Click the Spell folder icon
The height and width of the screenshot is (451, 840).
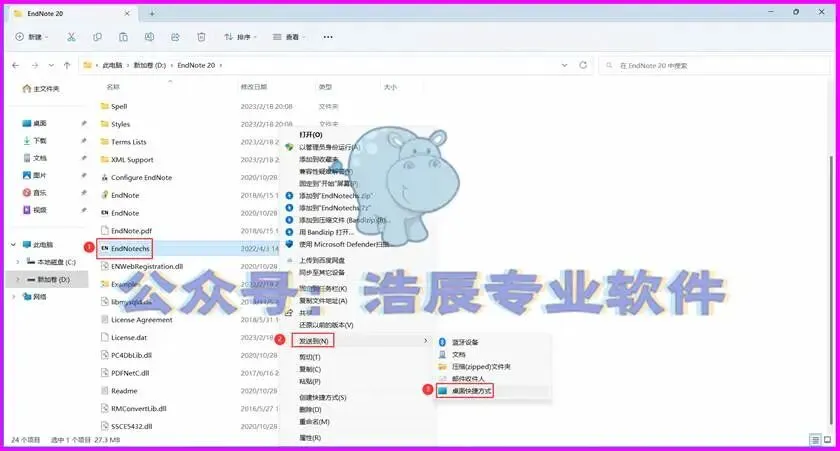point(104,106)
